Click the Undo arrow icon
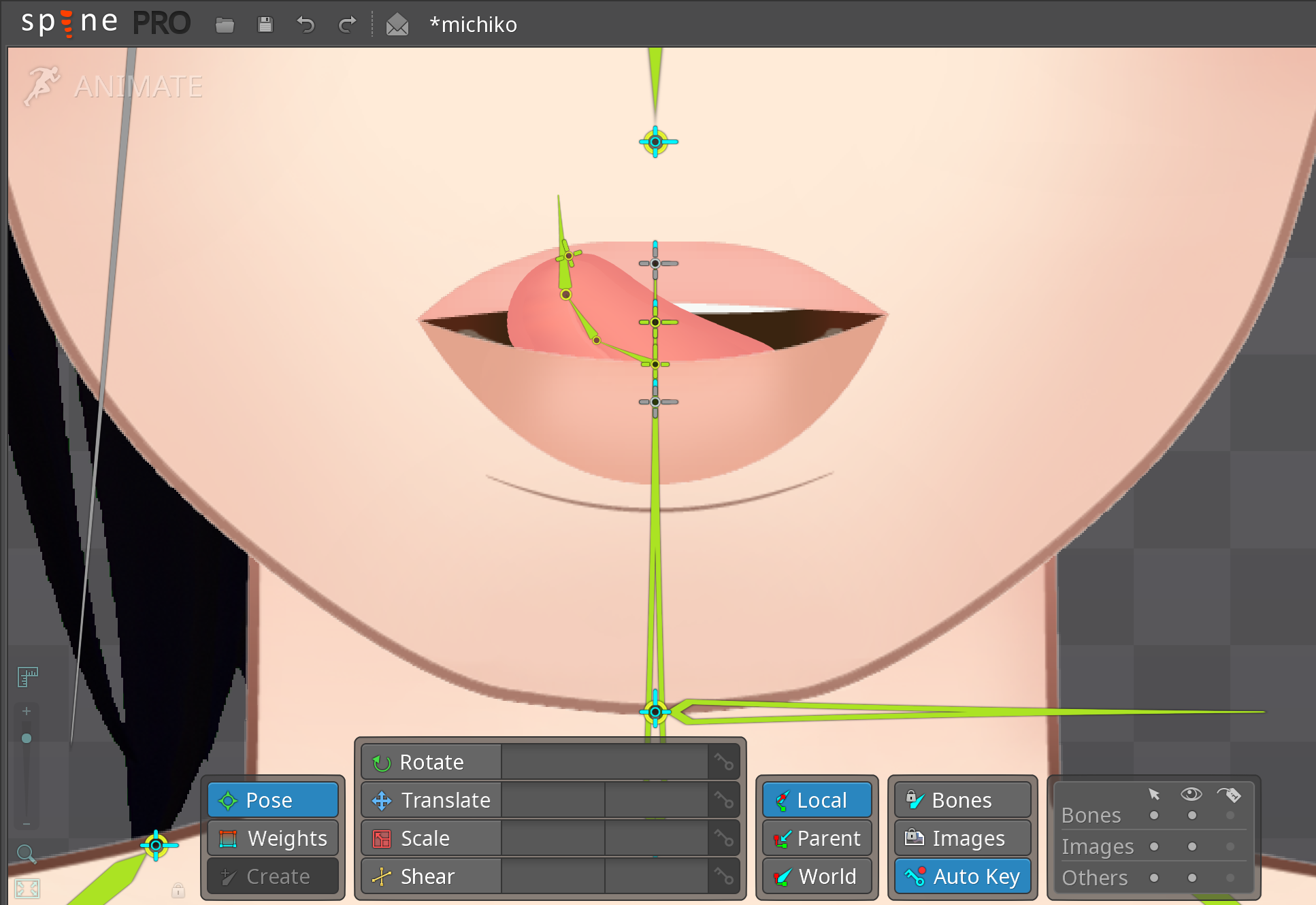This screenshot has height=905, width=1316. (306, 25)
